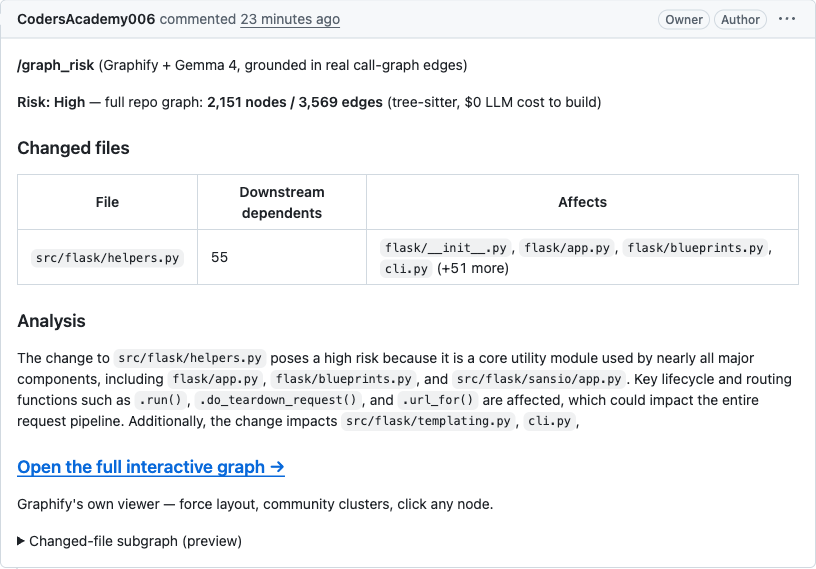
Task: Select the .url_for() code snippet
Action: 438,400
